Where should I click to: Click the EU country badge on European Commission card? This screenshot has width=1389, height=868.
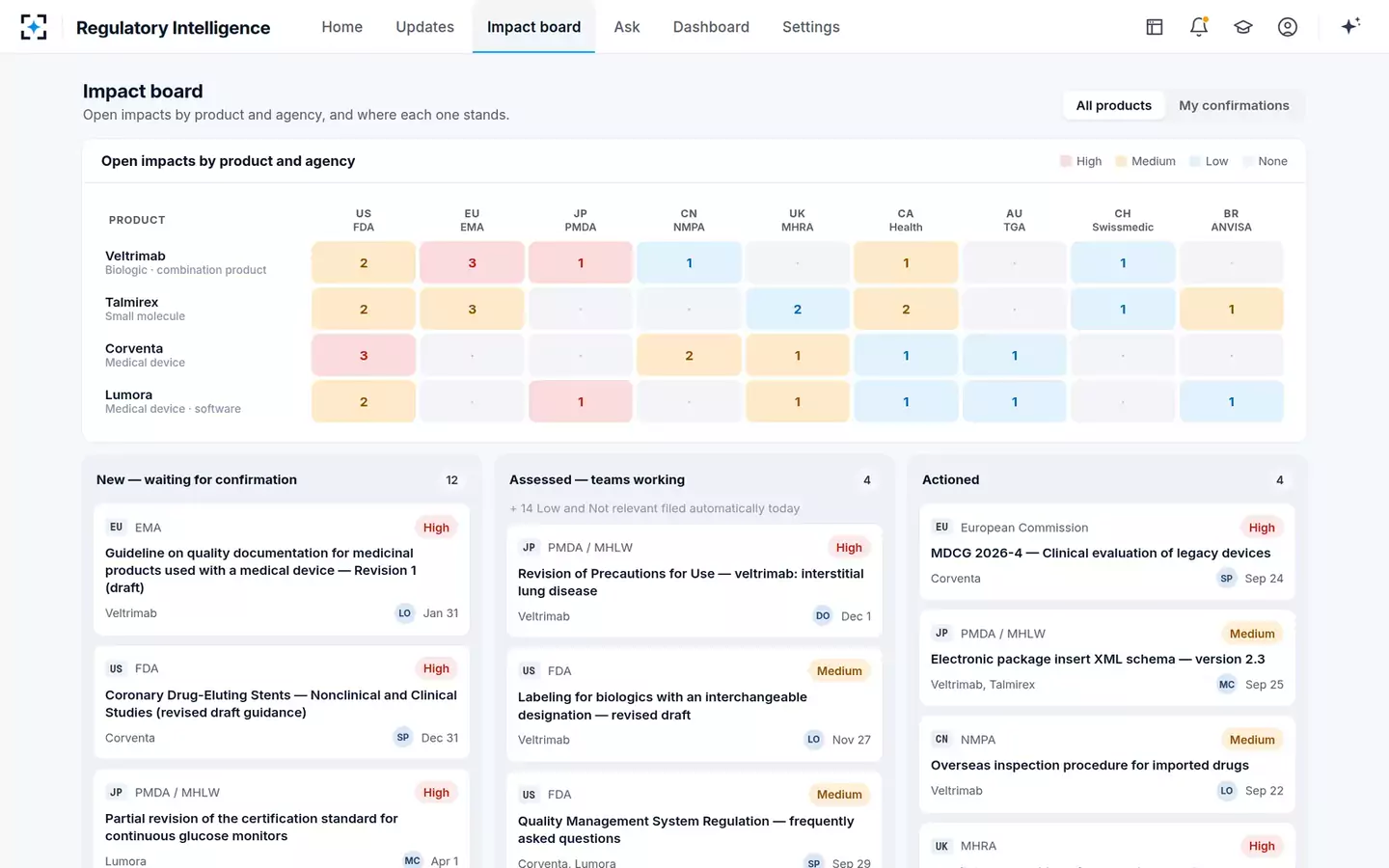point(942,528)
